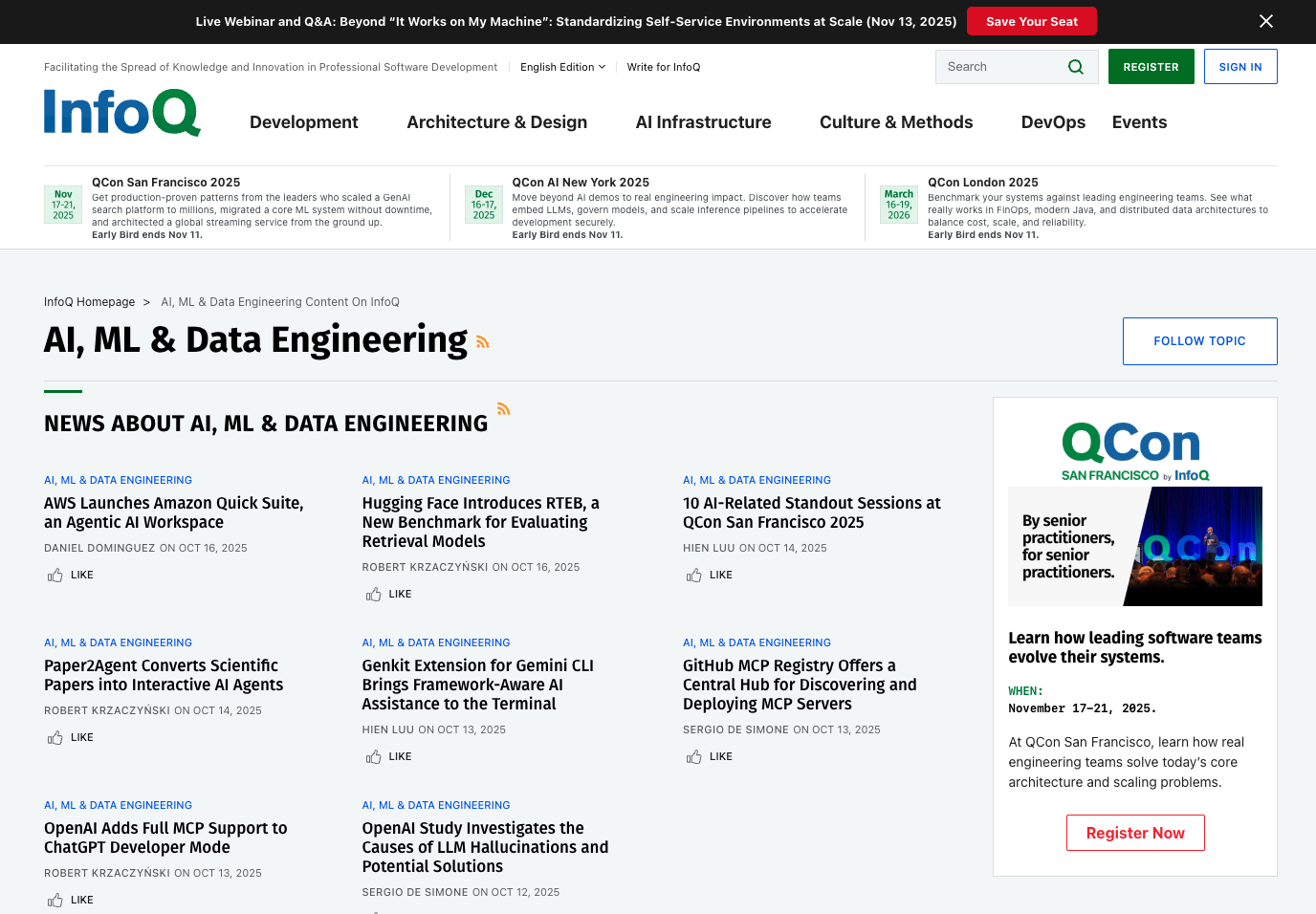This screenshot has height=914, width=1316.
Task: Open Genkit Extension for Gemini CLI headline
Action: click(478, 685)
